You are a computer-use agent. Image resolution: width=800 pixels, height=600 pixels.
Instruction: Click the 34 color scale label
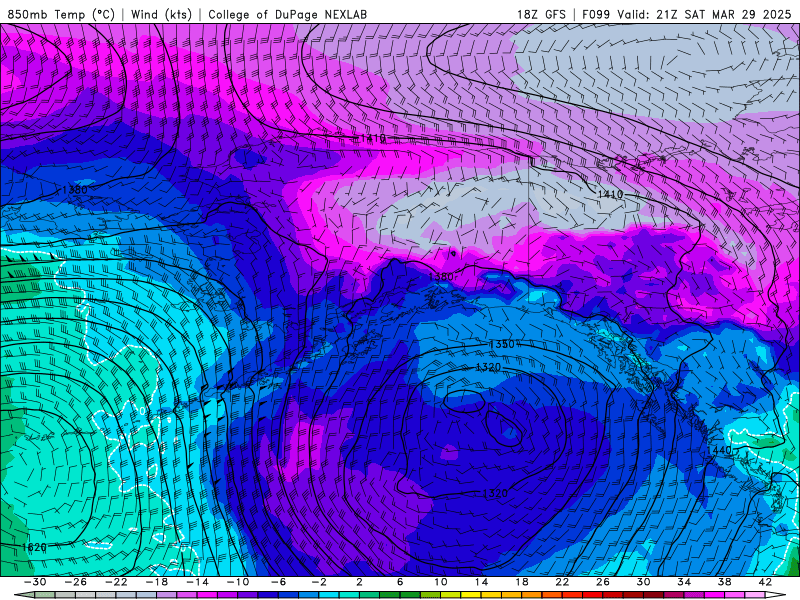(684, 582)
